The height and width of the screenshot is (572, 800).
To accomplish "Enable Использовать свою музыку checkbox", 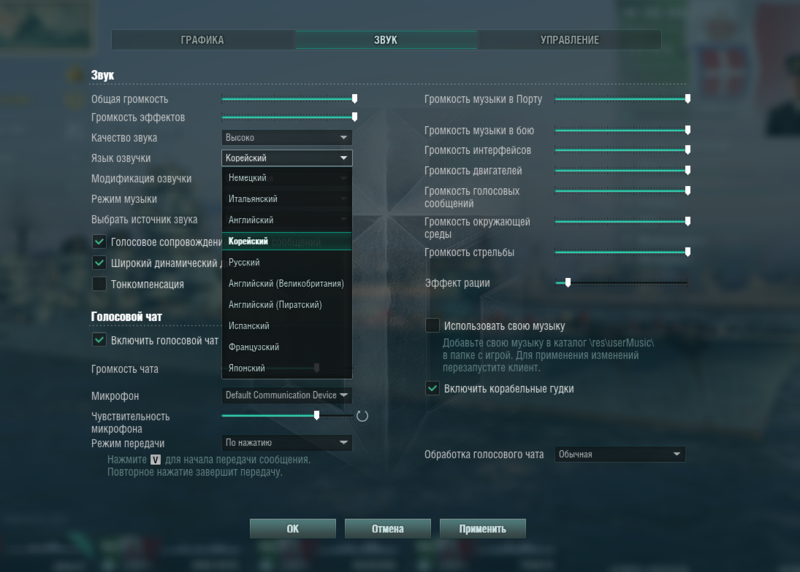I will [432, 326].
